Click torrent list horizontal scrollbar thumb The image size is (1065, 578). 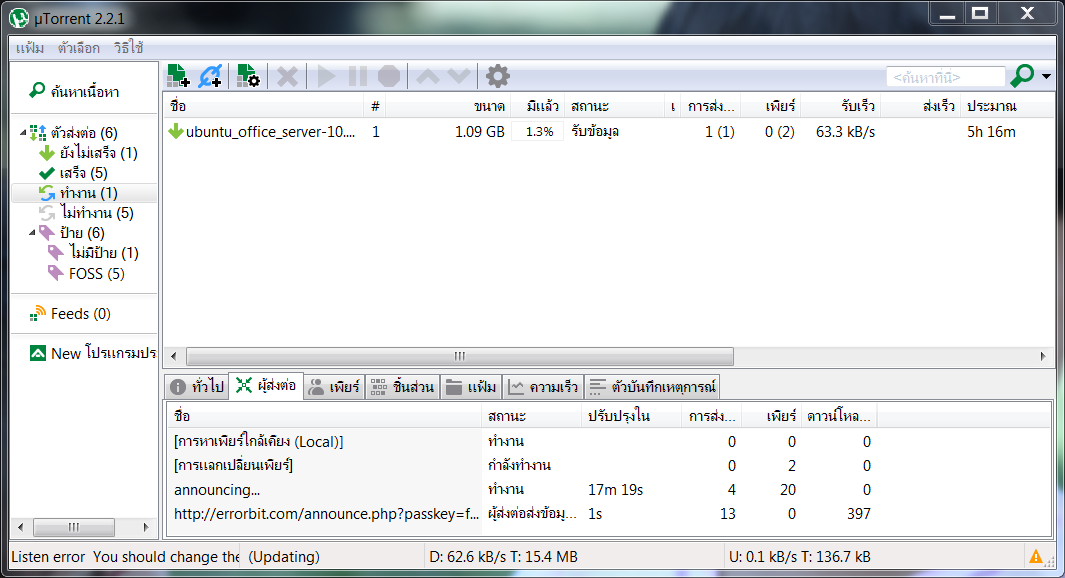coord(460,356)
